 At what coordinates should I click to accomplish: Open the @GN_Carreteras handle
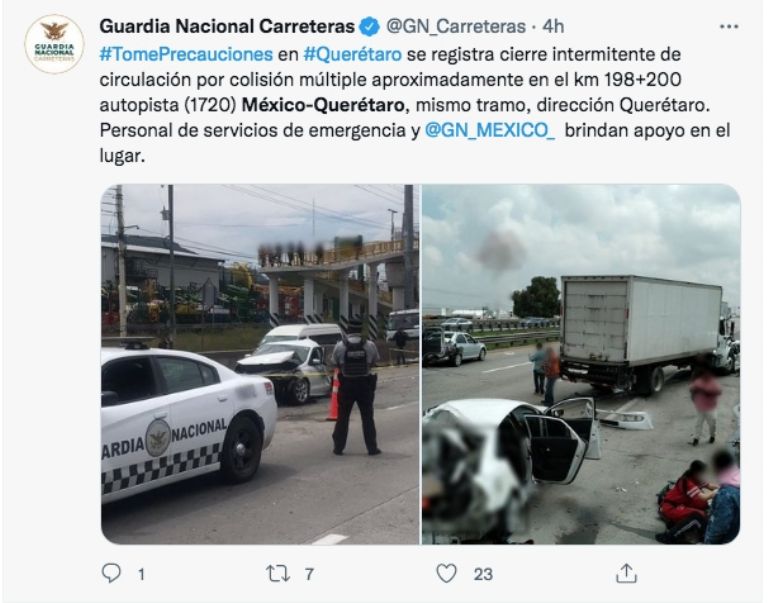[456, 26]
